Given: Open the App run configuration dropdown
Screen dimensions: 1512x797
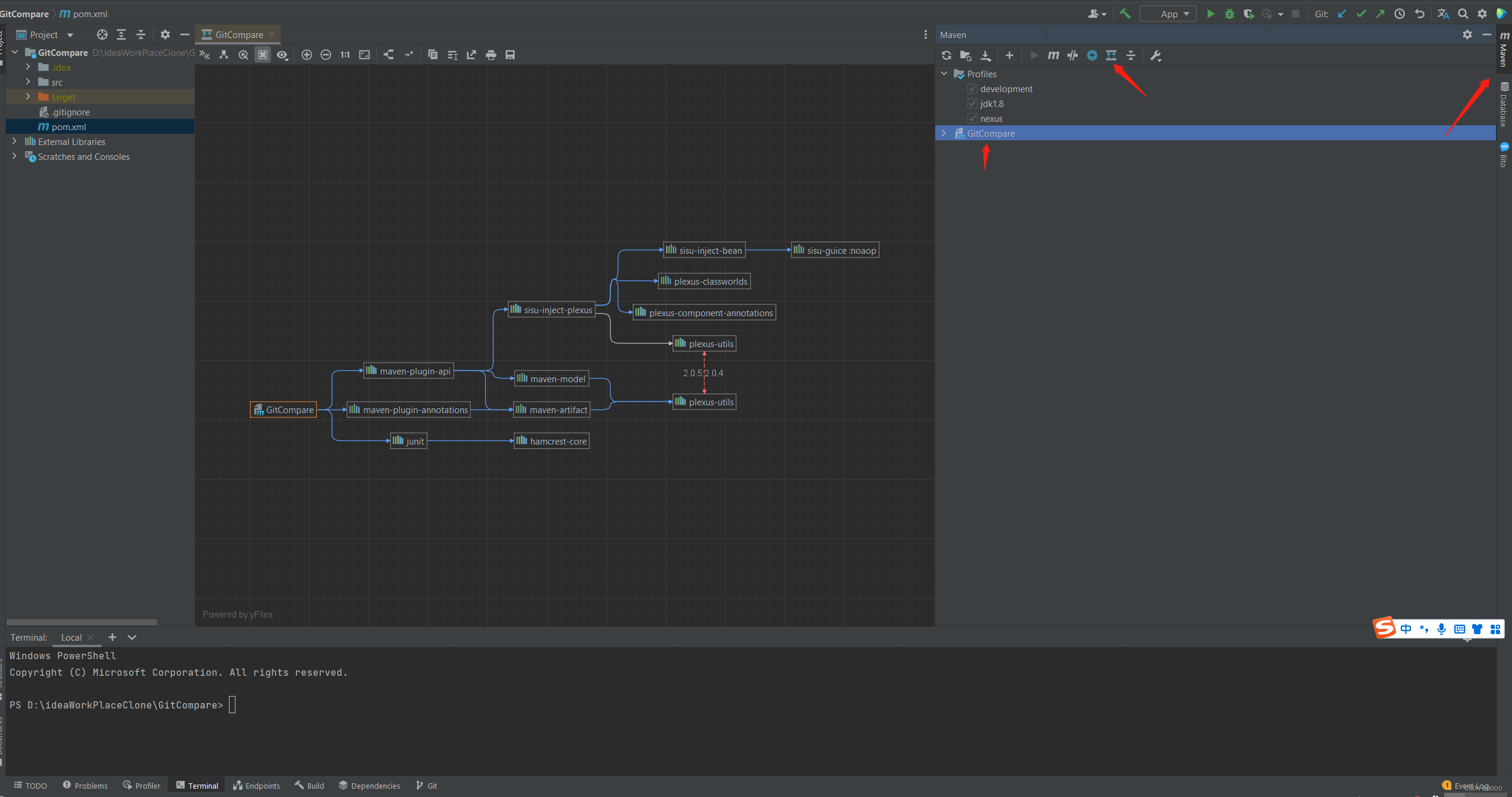Looking at the screenshot, I should tap(1168, 14).
